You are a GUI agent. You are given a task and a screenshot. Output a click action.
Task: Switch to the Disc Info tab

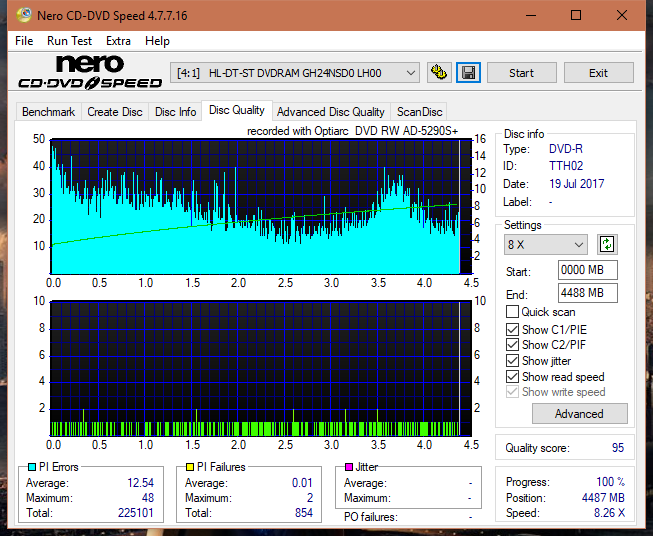click(x=175, y=112)
